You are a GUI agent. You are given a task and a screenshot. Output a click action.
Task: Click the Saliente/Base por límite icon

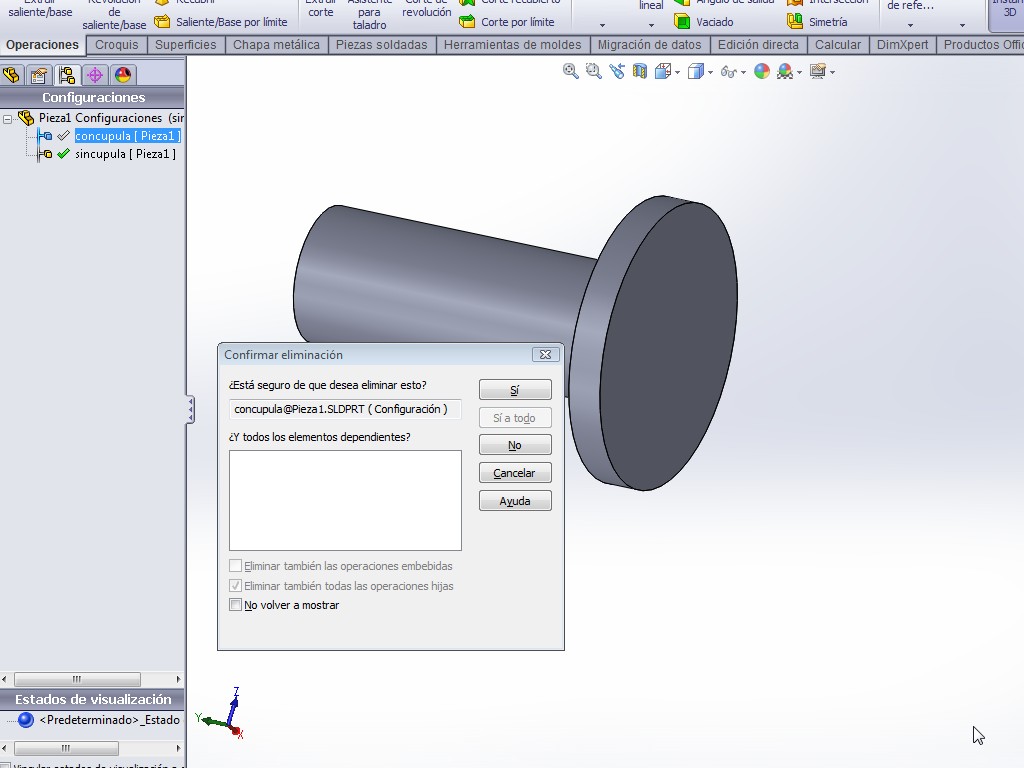click(x=162, y=22)
